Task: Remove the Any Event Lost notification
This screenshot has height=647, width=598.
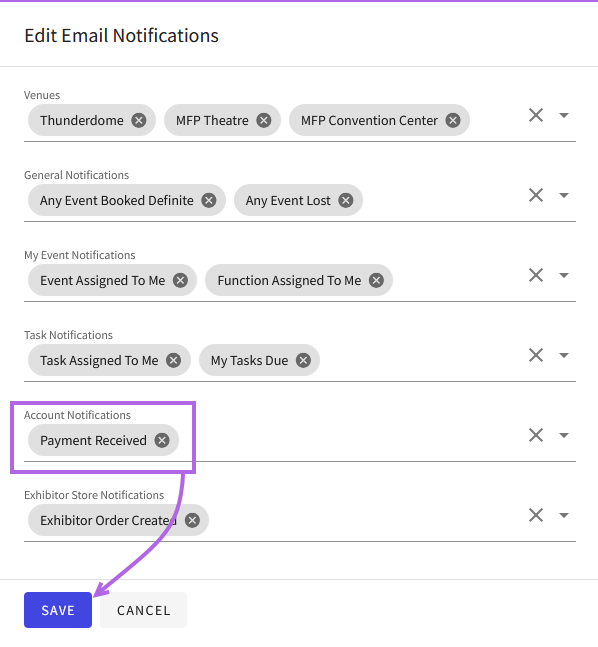Action: tap(346, 201)
